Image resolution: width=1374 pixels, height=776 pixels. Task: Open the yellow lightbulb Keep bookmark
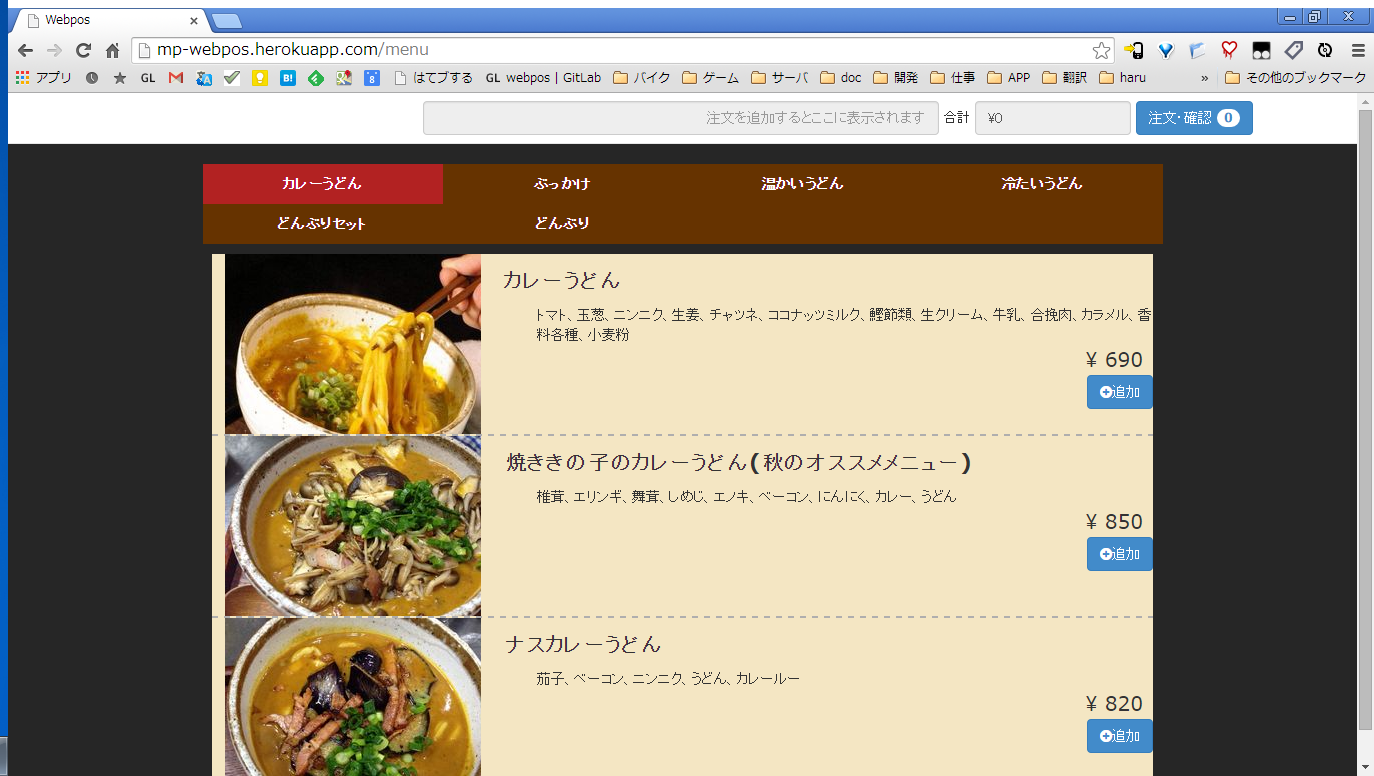260,77
